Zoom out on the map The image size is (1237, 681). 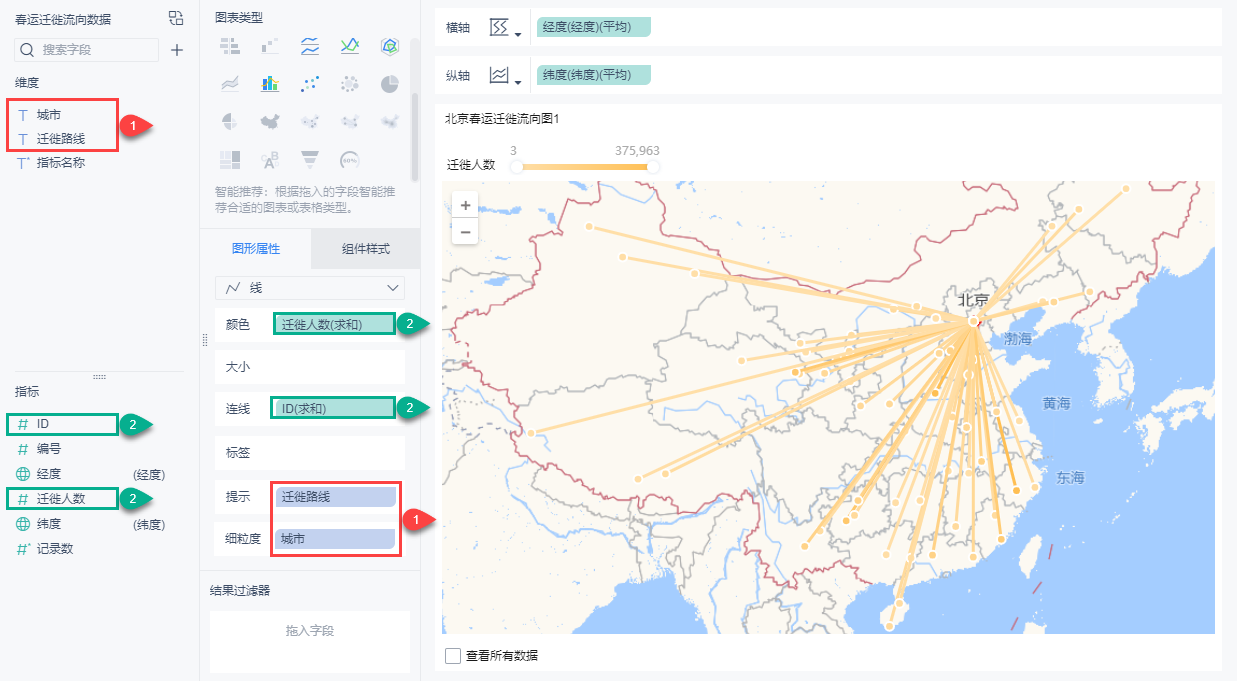[x=465, y=231]
